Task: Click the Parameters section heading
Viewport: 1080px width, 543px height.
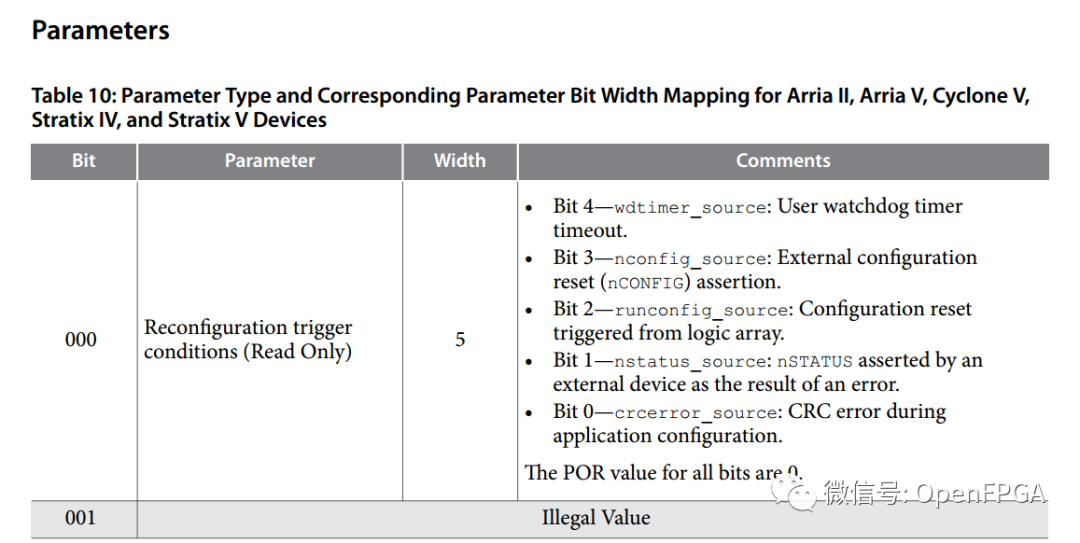Action: (x=101, y=31)
